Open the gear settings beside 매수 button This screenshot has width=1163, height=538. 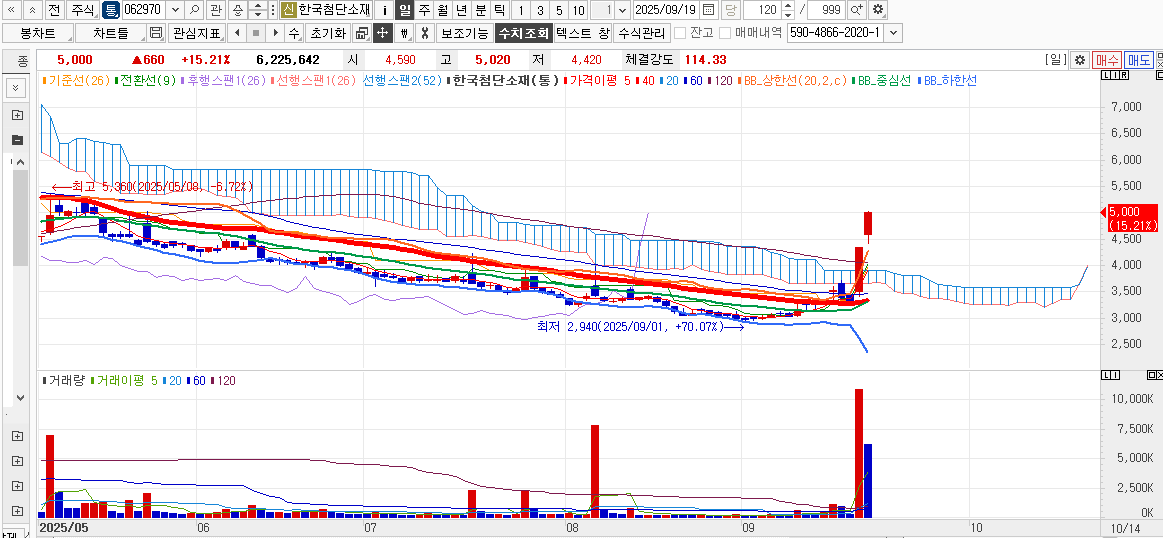(1079, 60)
